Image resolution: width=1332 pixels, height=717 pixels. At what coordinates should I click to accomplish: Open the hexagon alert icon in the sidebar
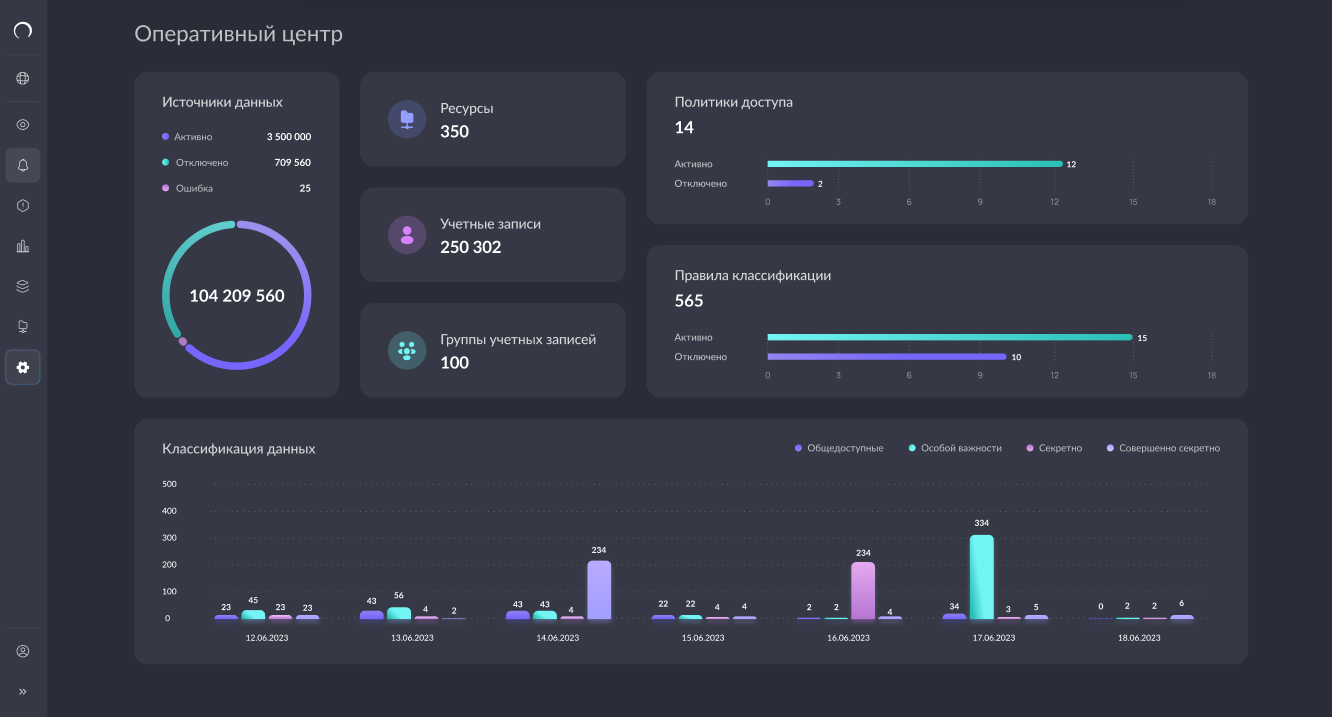[x=23, y=205]
